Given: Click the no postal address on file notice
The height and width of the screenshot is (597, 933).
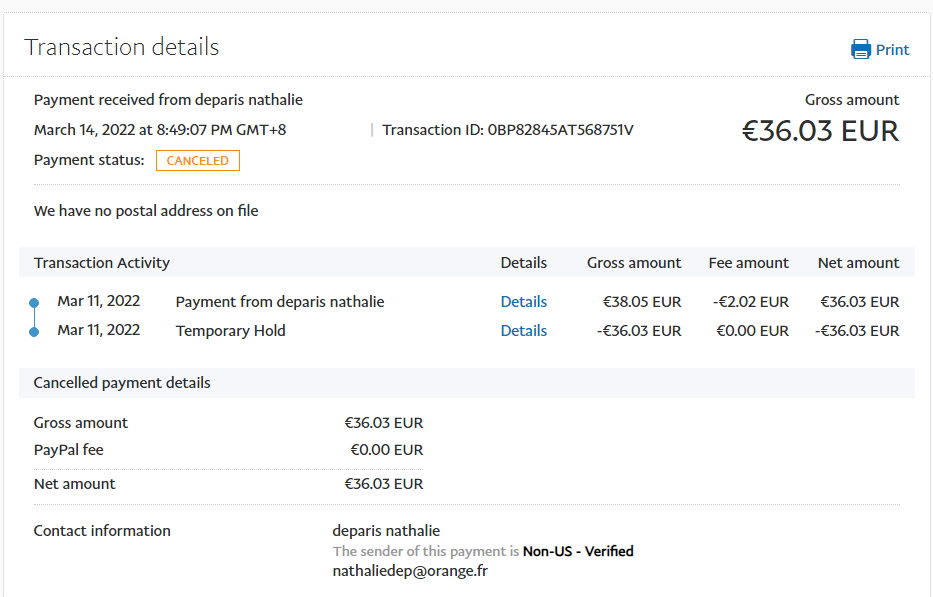Looking at the screenshot, I should click(146, 211).
